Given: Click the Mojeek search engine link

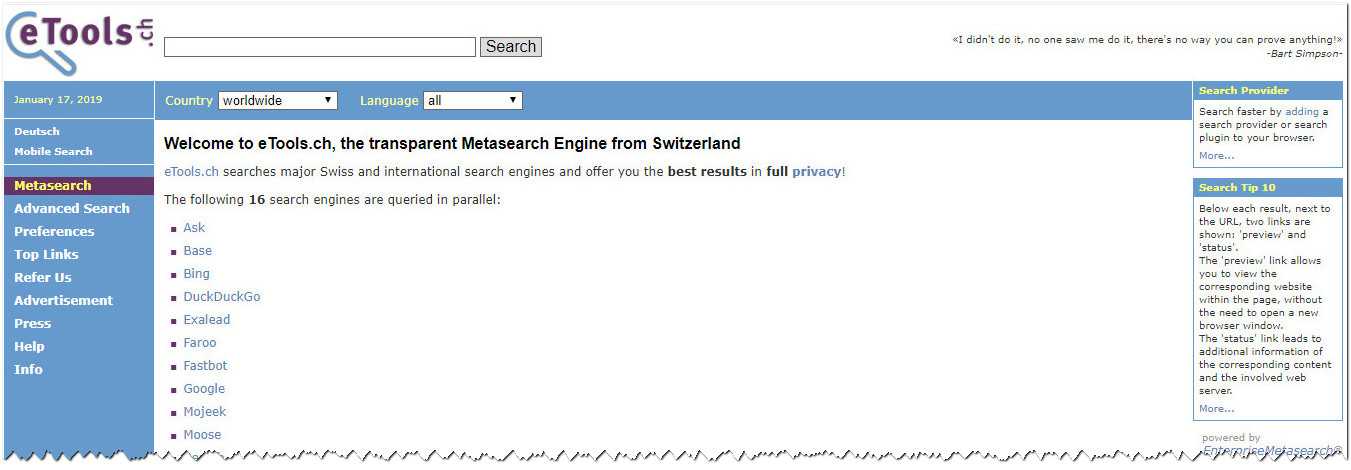Looking at the screenshot, I should 205,412.
